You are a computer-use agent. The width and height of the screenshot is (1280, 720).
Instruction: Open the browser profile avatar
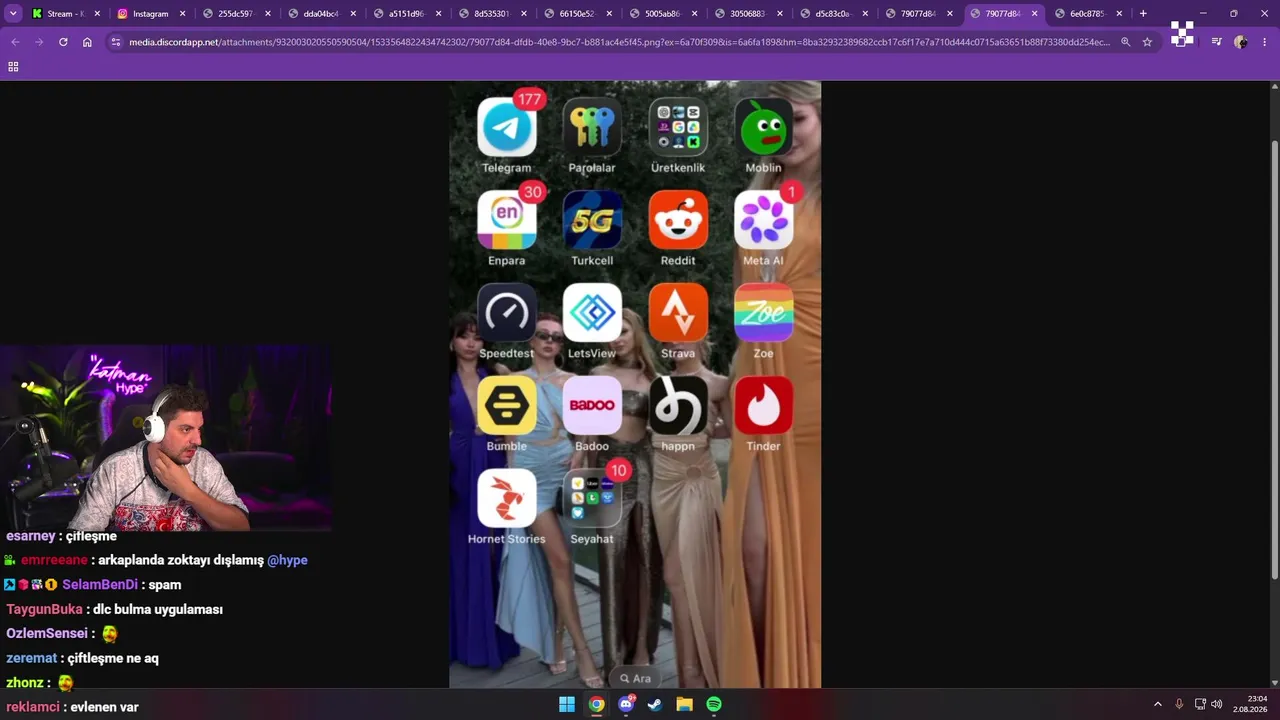click(x=1241, y=42)
